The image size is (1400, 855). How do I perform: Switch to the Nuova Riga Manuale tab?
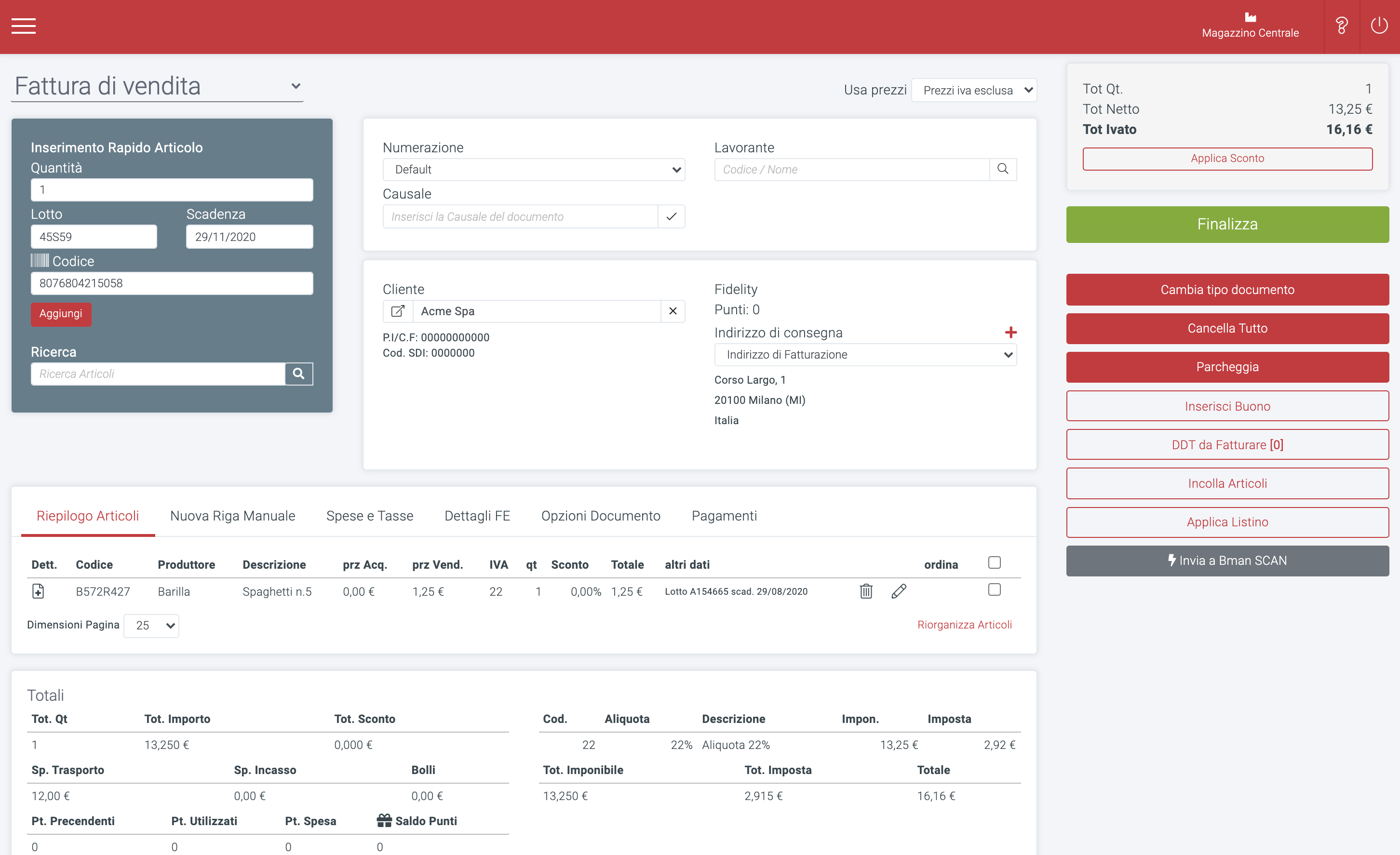tap(232, 516)
